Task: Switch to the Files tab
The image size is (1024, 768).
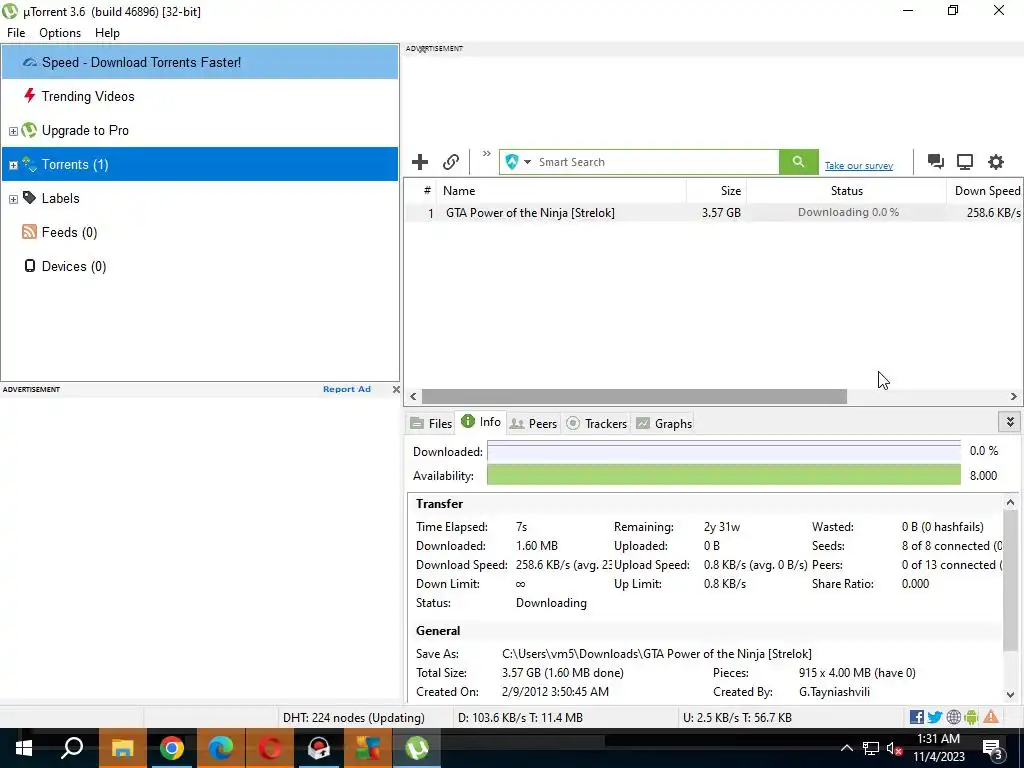Action: (431, 423)
